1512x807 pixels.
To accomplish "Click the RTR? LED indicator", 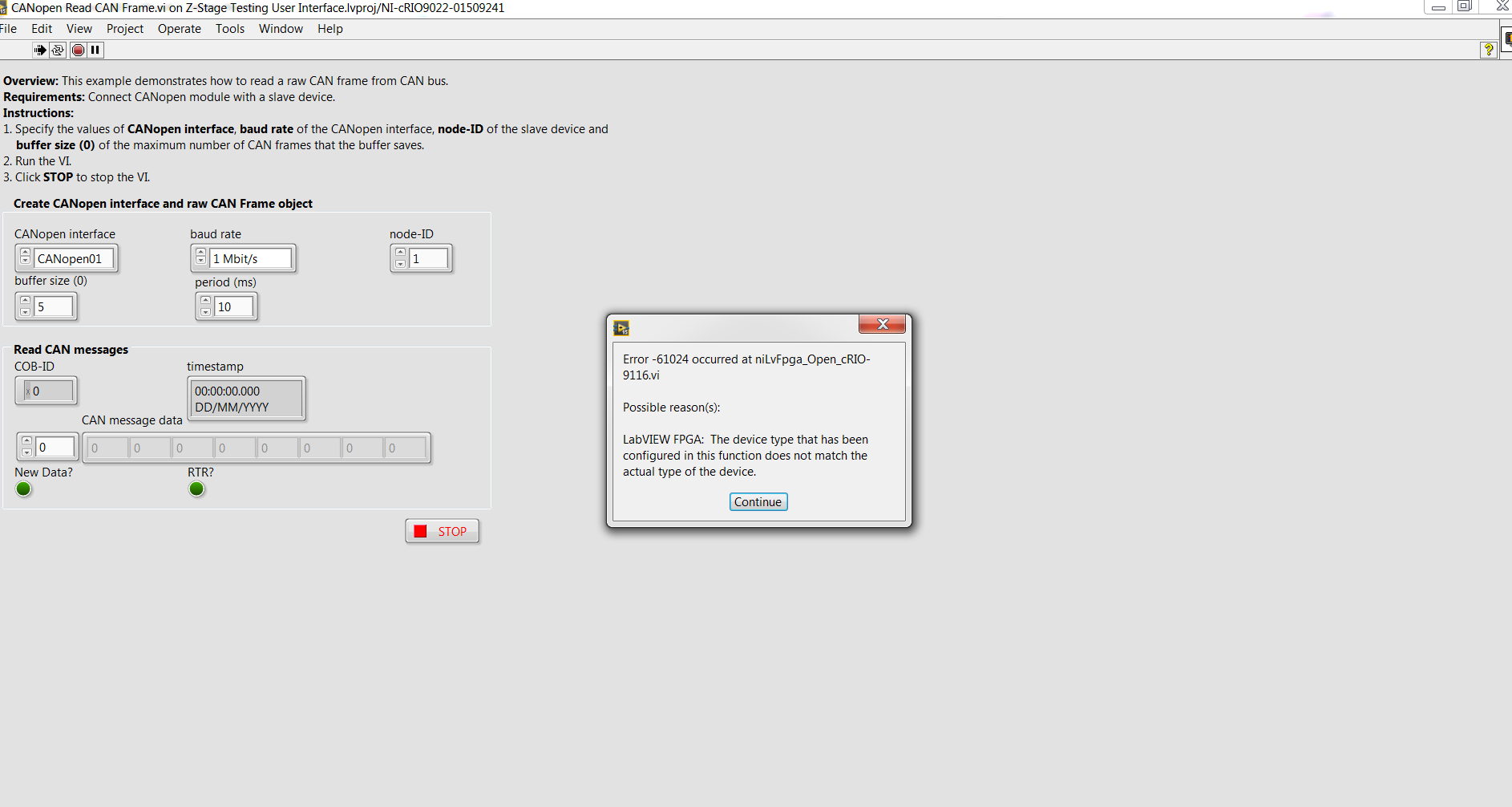I will point(197,489).
